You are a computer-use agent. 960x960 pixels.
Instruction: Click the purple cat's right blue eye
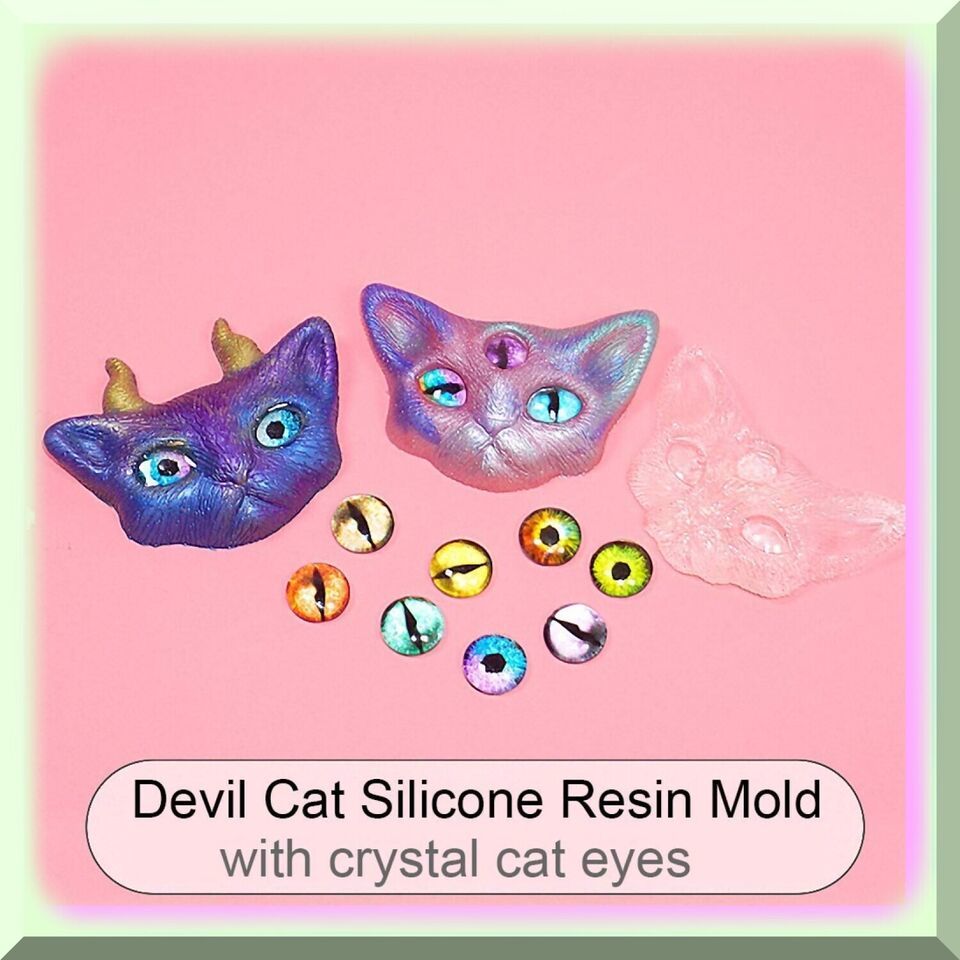pyautogui.click(x=279, y=426)
